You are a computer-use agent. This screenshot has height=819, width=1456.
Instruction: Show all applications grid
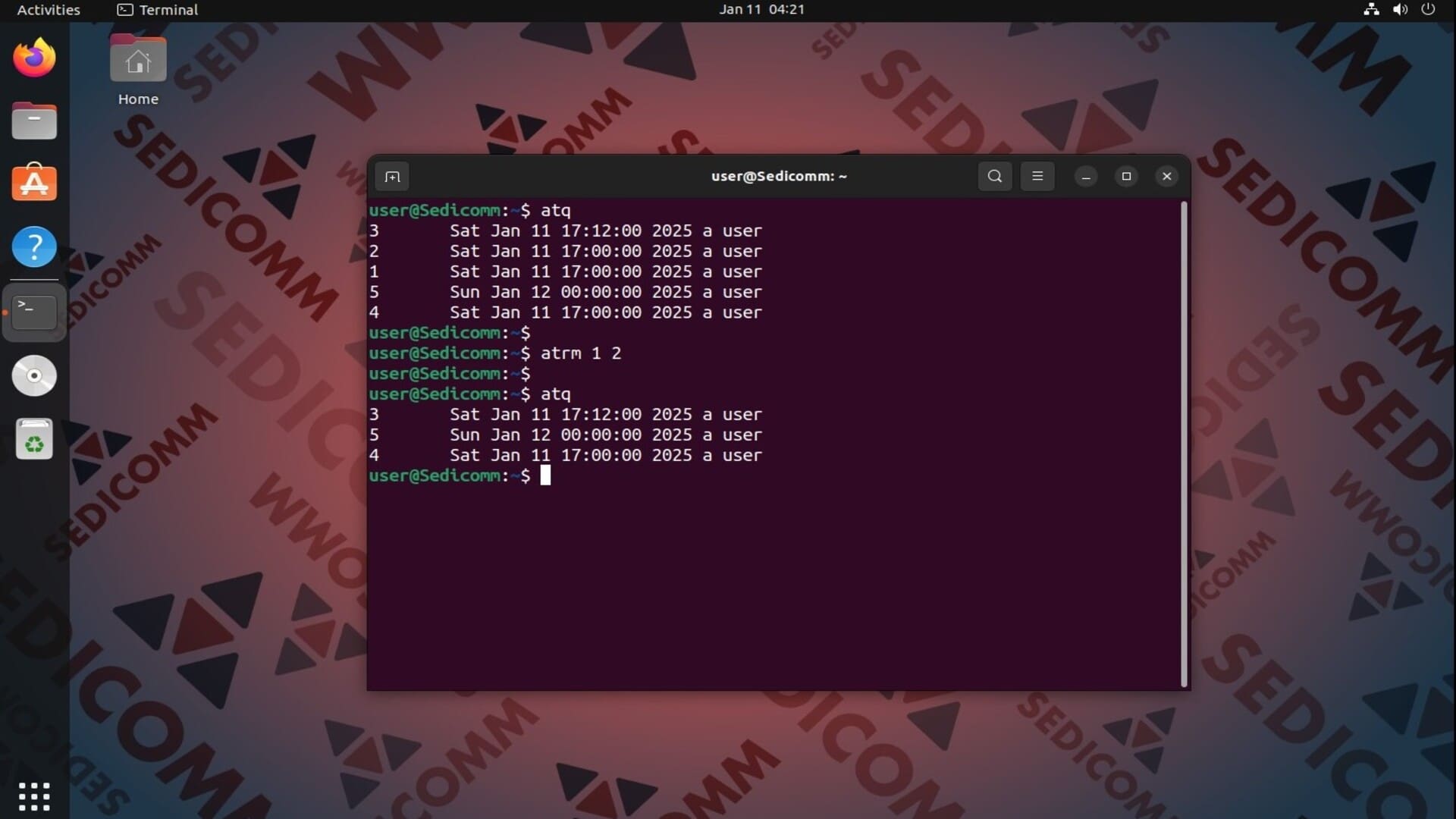(34, 796)
